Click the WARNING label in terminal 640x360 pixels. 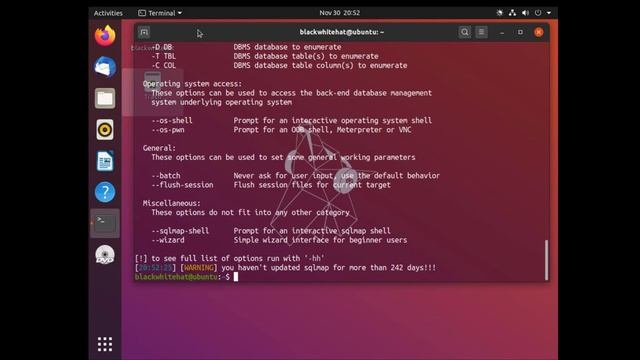pyautogui.click(x=199, y=268)
